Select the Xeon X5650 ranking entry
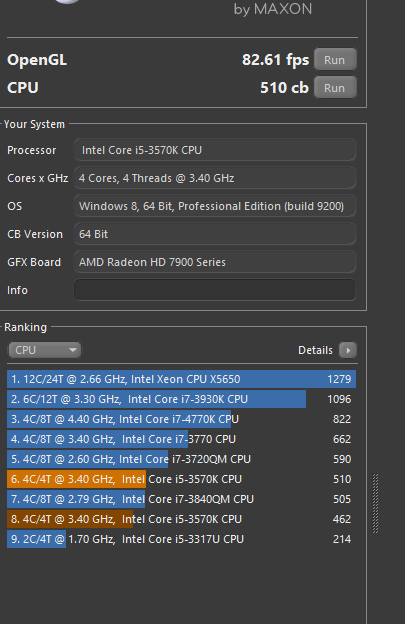The image size is (405, 624). tap(181, 379)
